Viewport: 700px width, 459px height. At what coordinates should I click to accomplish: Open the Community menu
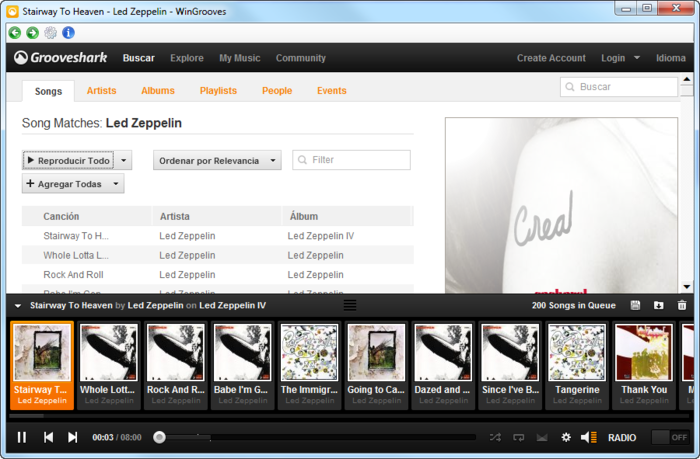[x=300, y=58]
